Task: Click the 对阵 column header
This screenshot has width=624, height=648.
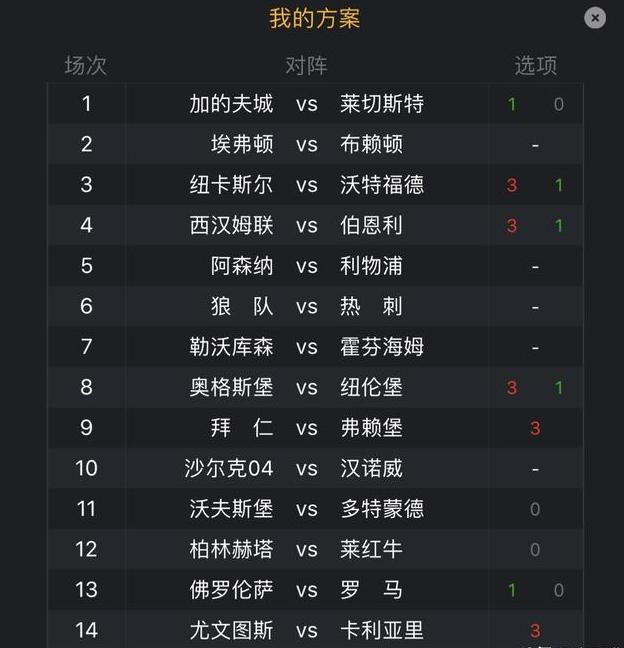Action: pos(306,66)
